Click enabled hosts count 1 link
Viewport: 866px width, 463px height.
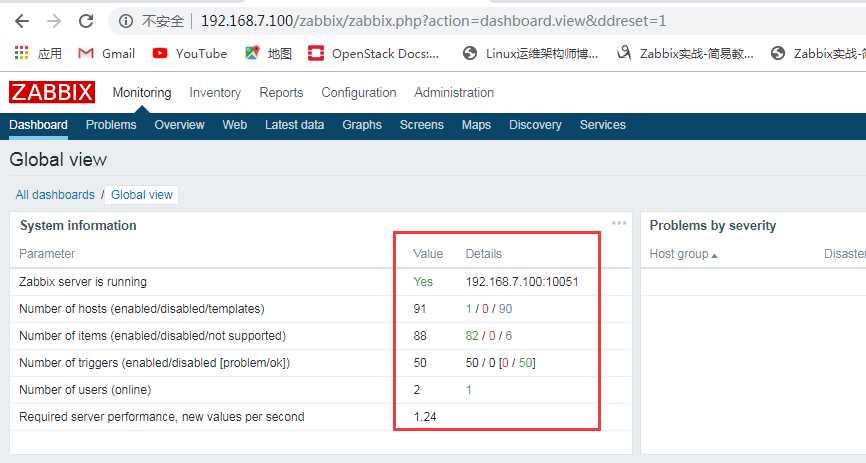pyautogui.click(x=469, y=309)
